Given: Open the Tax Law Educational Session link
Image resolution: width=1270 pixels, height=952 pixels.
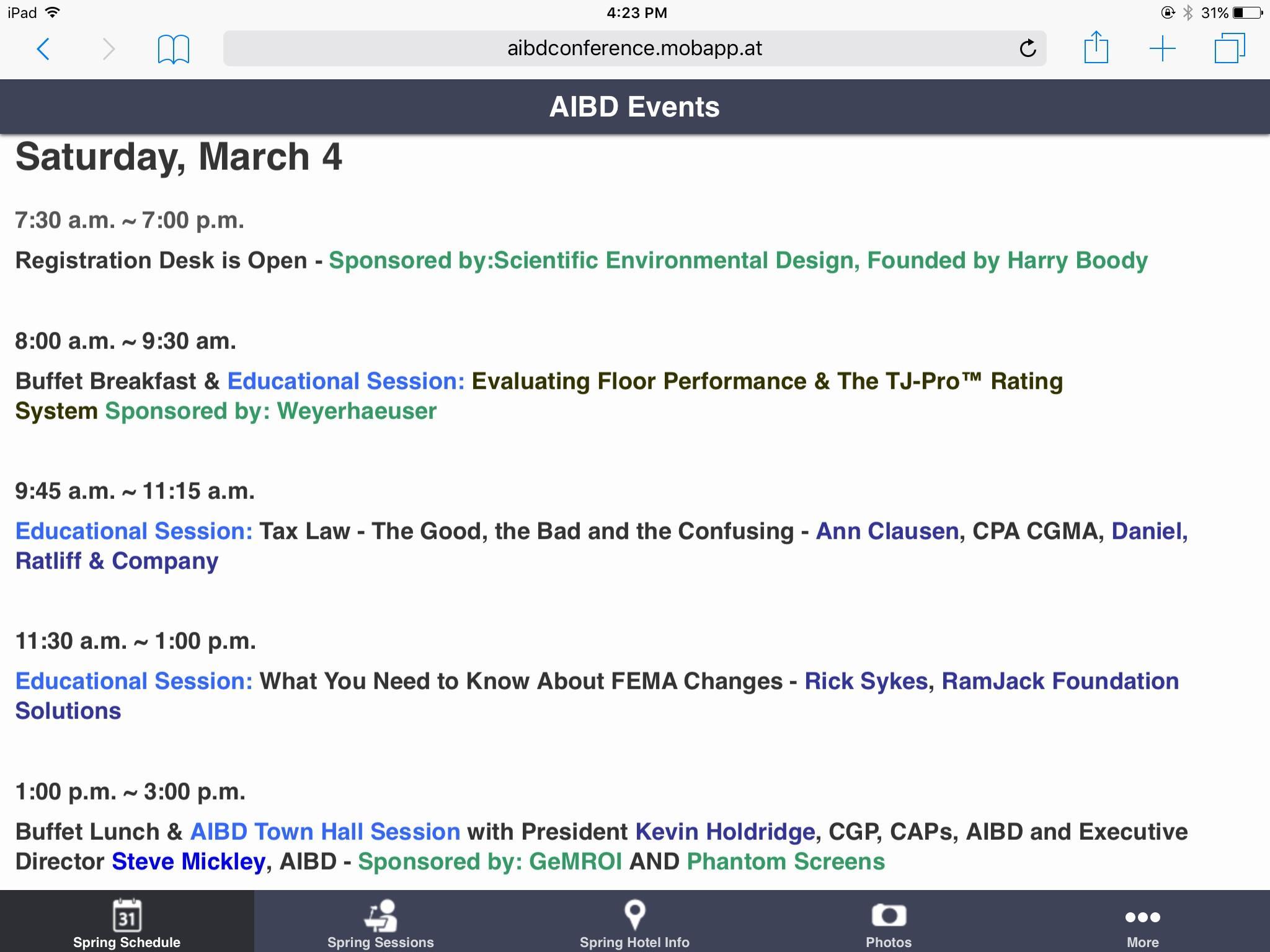Looking at the screenshot, I should (x=132, y=531).
